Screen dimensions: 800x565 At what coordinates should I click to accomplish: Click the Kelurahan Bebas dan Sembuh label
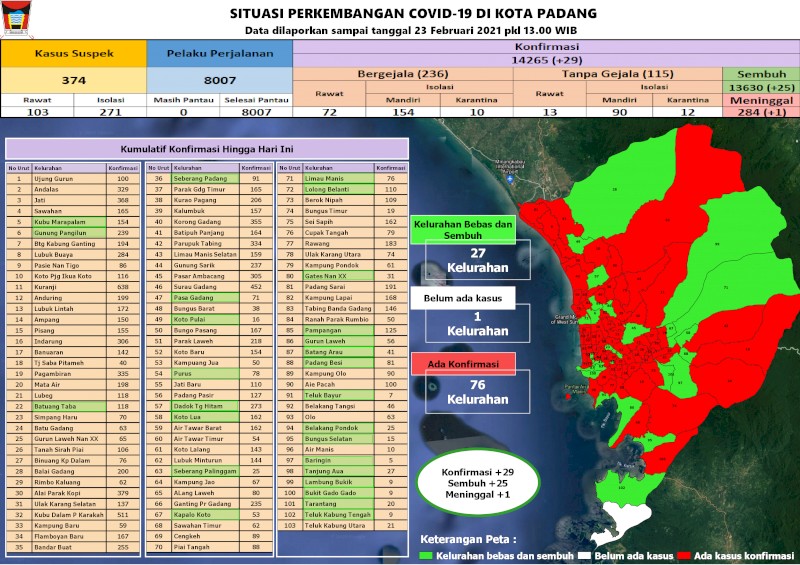(463, 230)
